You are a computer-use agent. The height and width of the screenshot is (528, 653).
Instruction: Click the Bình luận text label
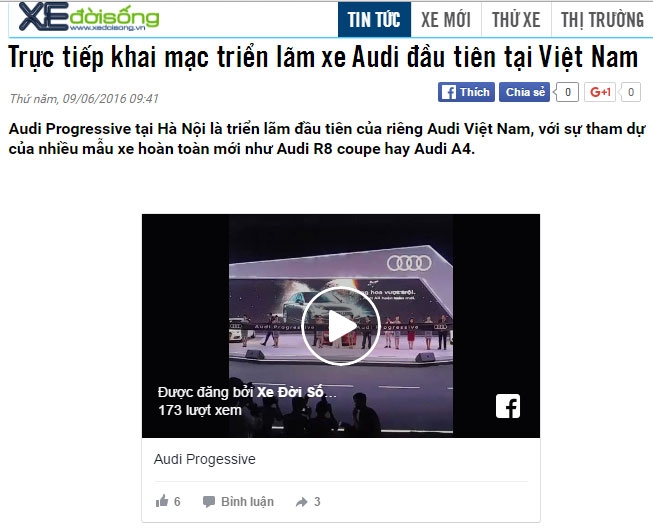(247, 502)
